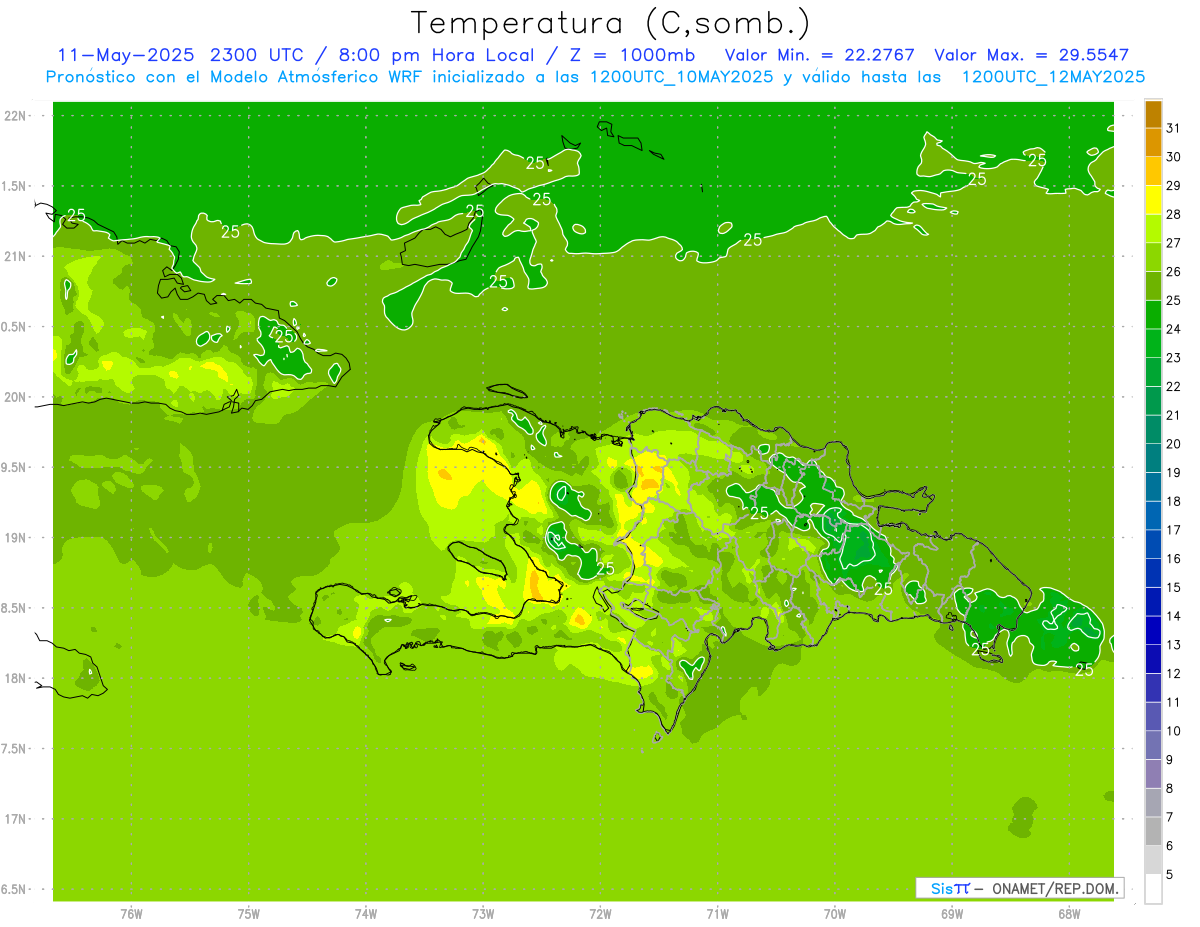
Task: Click the latitude label '7.5N'
Action: point(15,748)
